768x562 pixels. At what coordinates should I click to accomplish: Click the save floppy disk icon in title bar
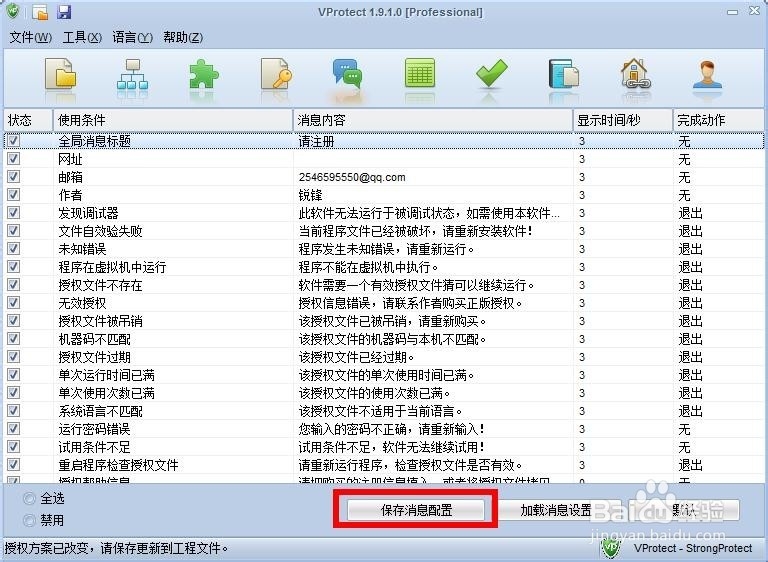[x=64, y=12]
